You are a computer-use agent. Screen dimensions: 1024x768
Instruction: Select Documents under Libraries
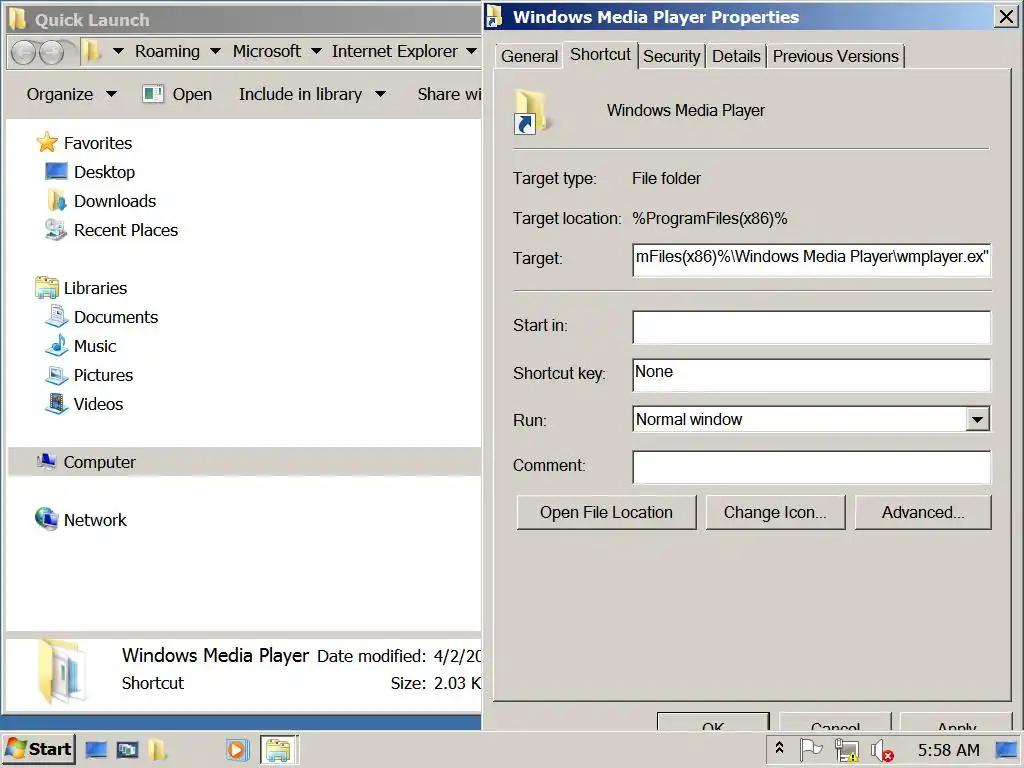[116, 317]
